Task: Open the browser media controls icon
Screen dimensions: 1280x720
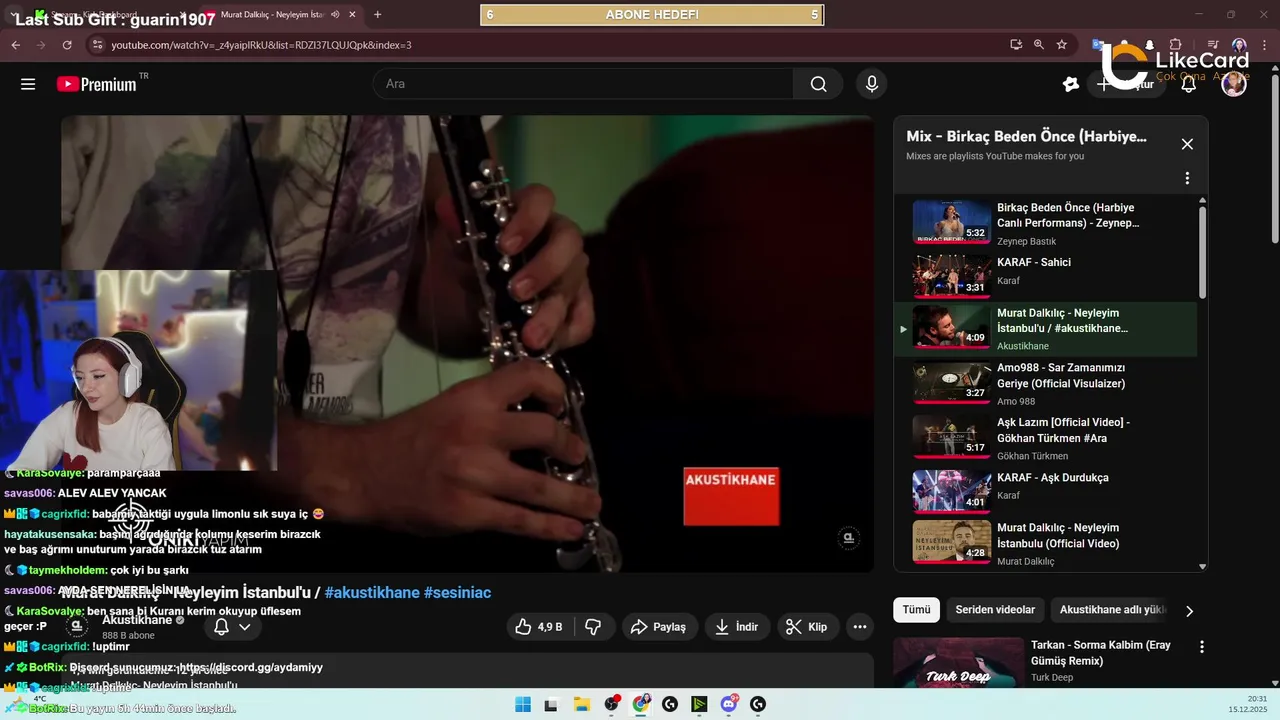Action: [1212, 45]
